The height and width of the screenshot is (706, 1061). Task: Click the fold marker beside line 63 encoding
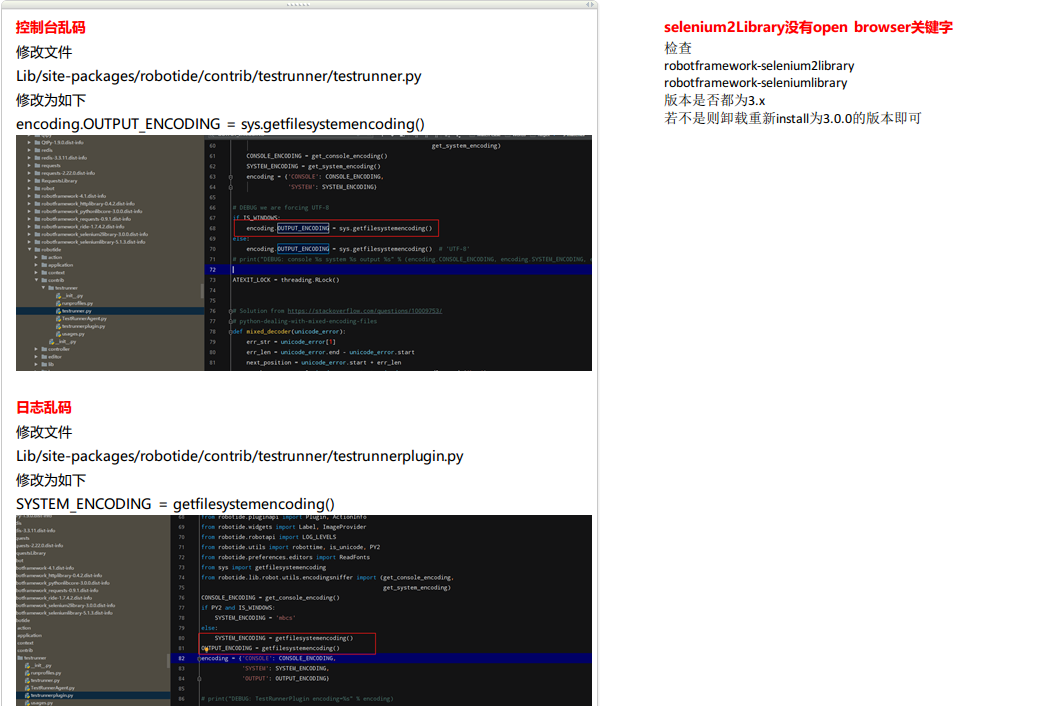tap(230, 177)
